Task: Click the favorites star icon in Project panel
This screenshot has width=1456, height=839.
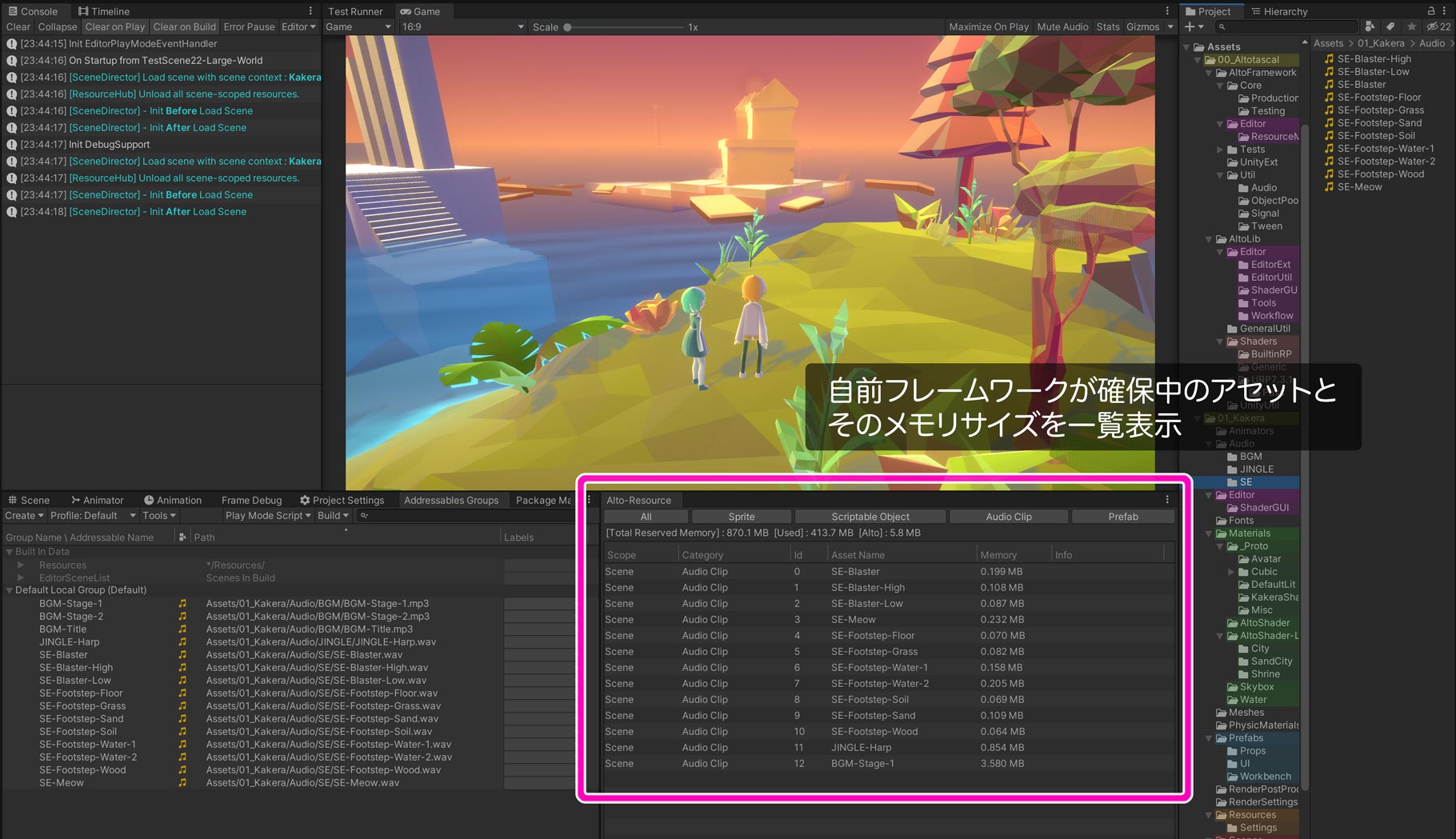Action: [x=1412, y=26]
